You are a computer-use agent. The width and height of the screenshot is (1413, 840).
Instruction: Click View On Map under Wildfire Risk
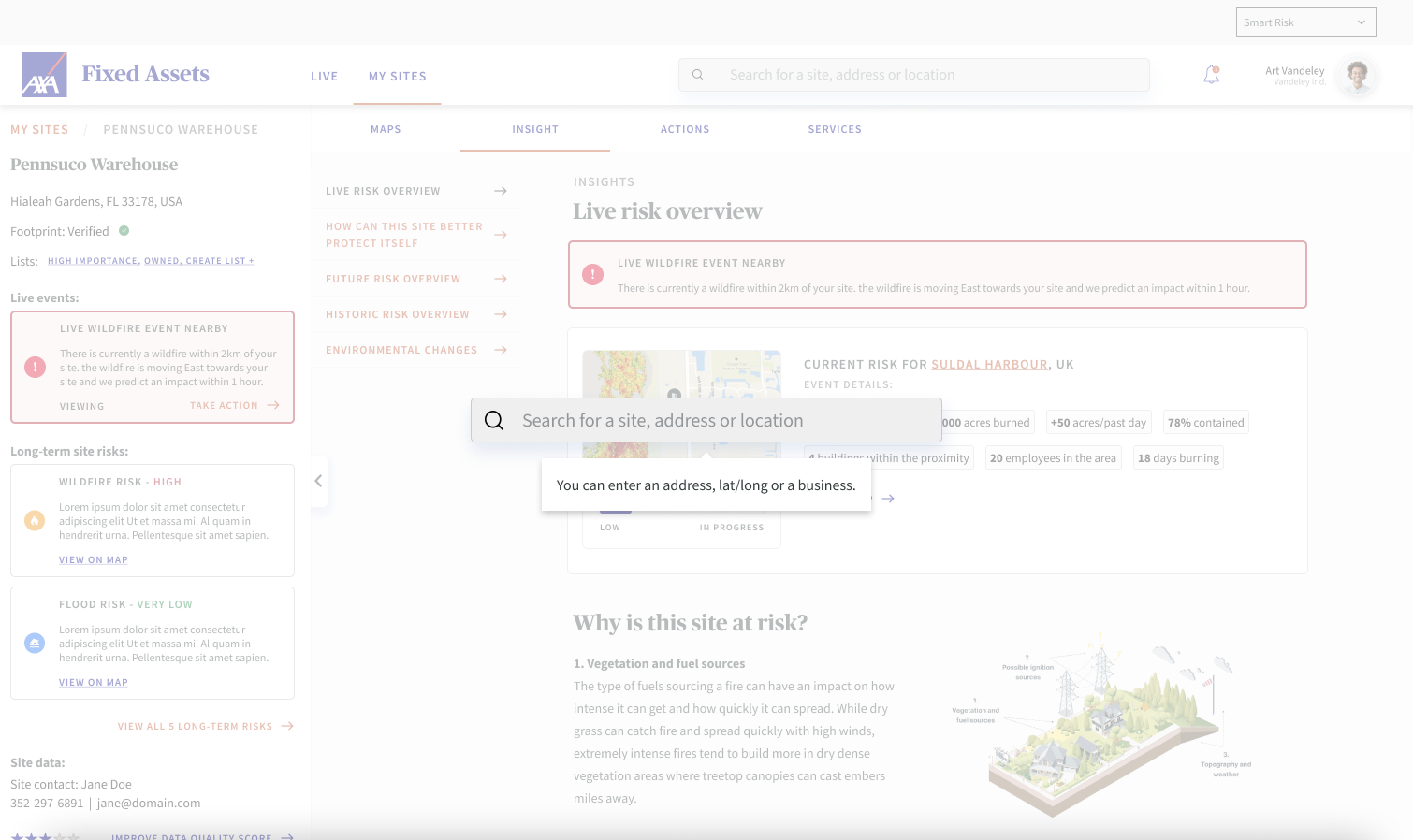click(x=94, y=559)
